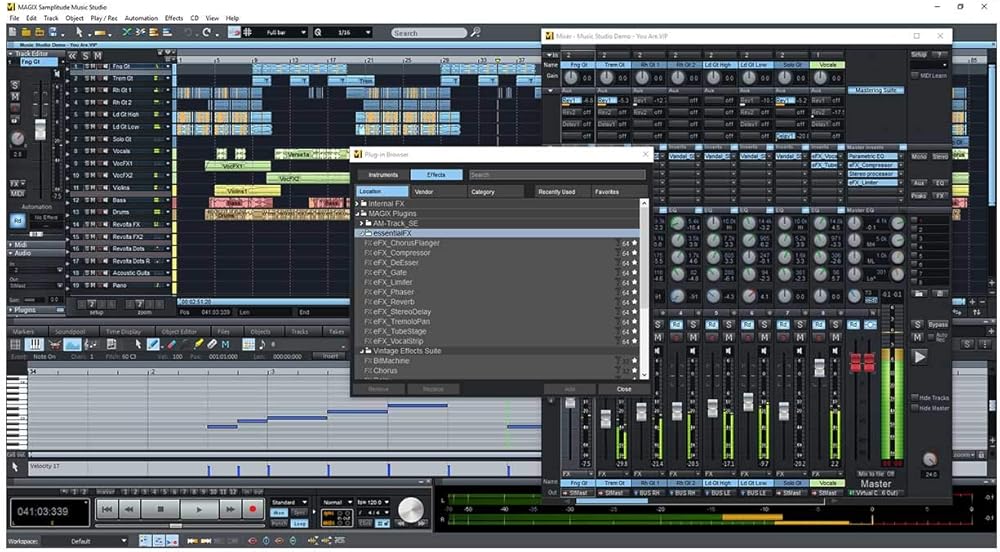Click Close in the Plug-in Browser
The height and width of the screenshot is (552, 1000).
click(x=624, y=389)
